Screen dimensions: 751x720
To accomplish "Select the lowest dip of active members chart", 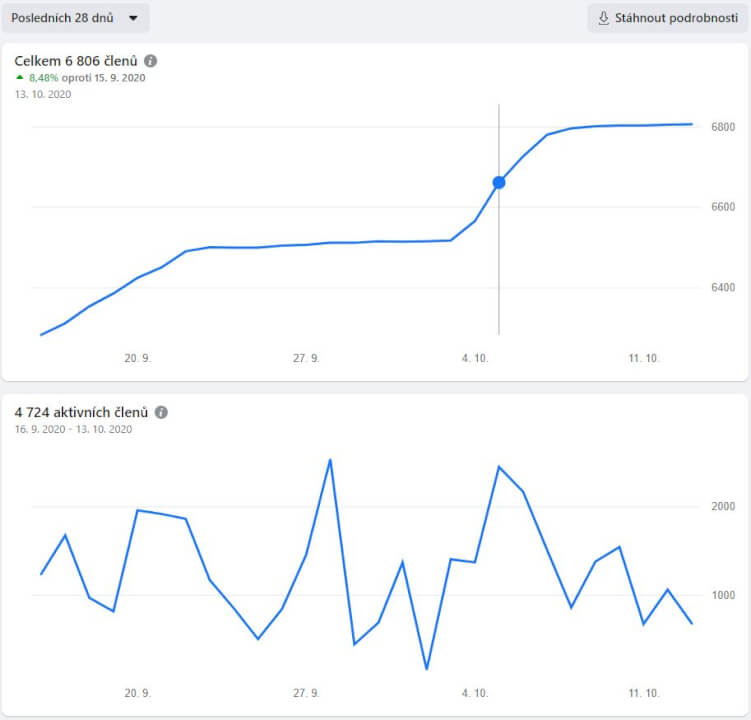I will [426, 668].
